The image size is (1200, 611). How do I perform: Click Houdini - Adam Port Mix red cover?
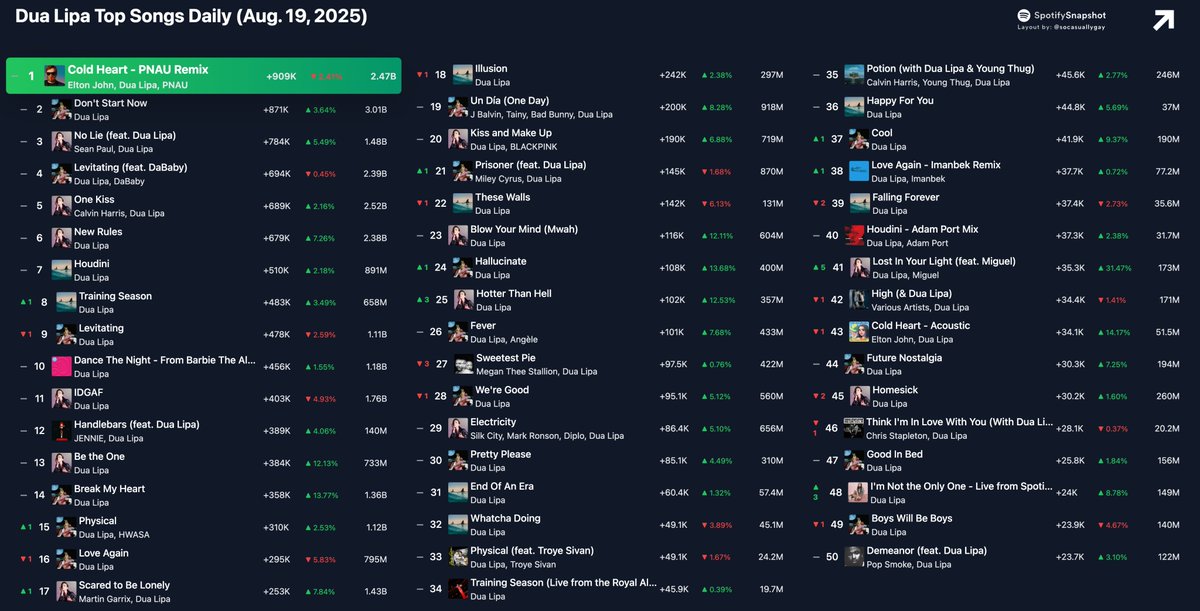(x=855, y=235)
